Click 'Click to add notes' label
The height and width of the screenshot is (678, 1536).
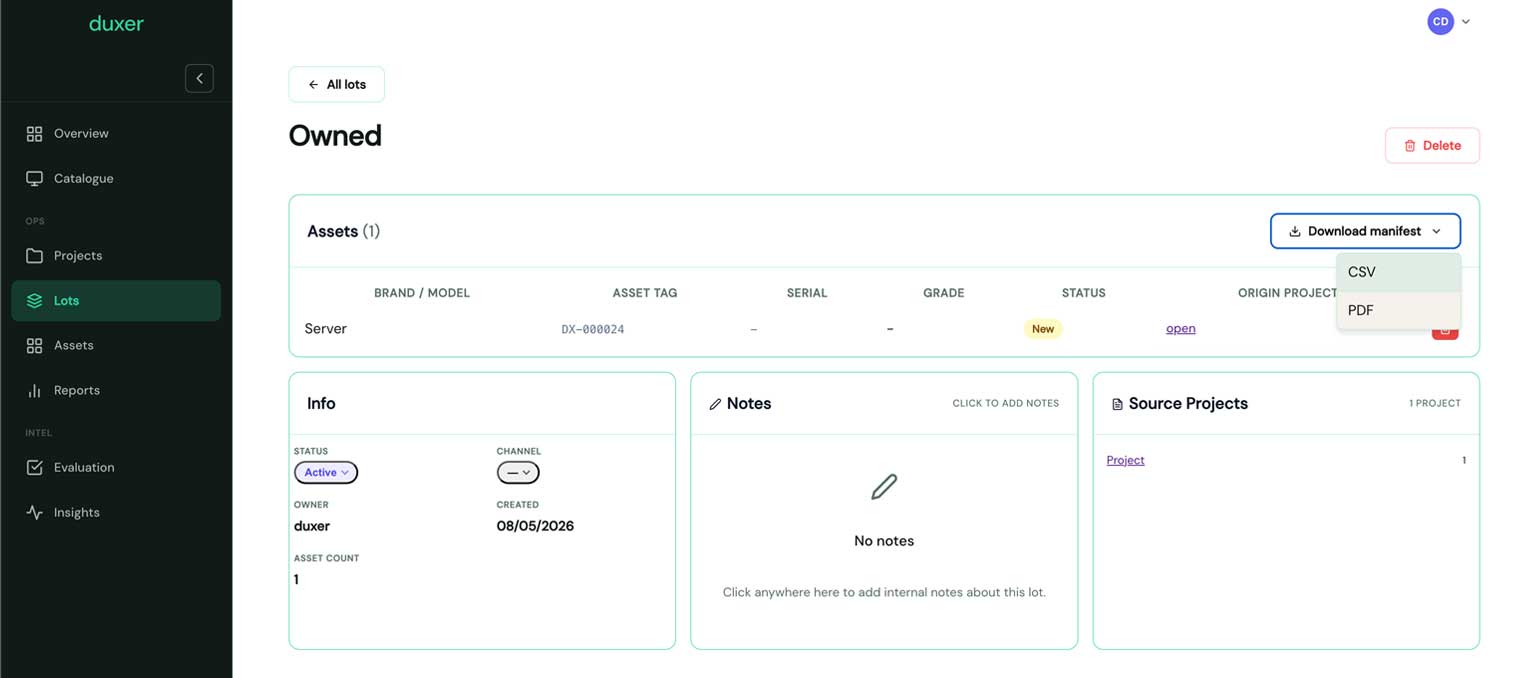tap(1005, 403)
